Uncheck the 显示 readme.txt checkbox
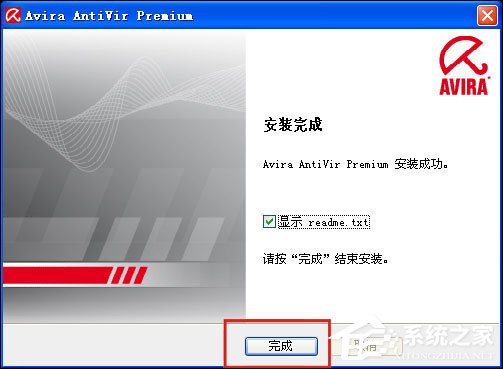Screen dimensions: 503x369 tap(269, 221)
